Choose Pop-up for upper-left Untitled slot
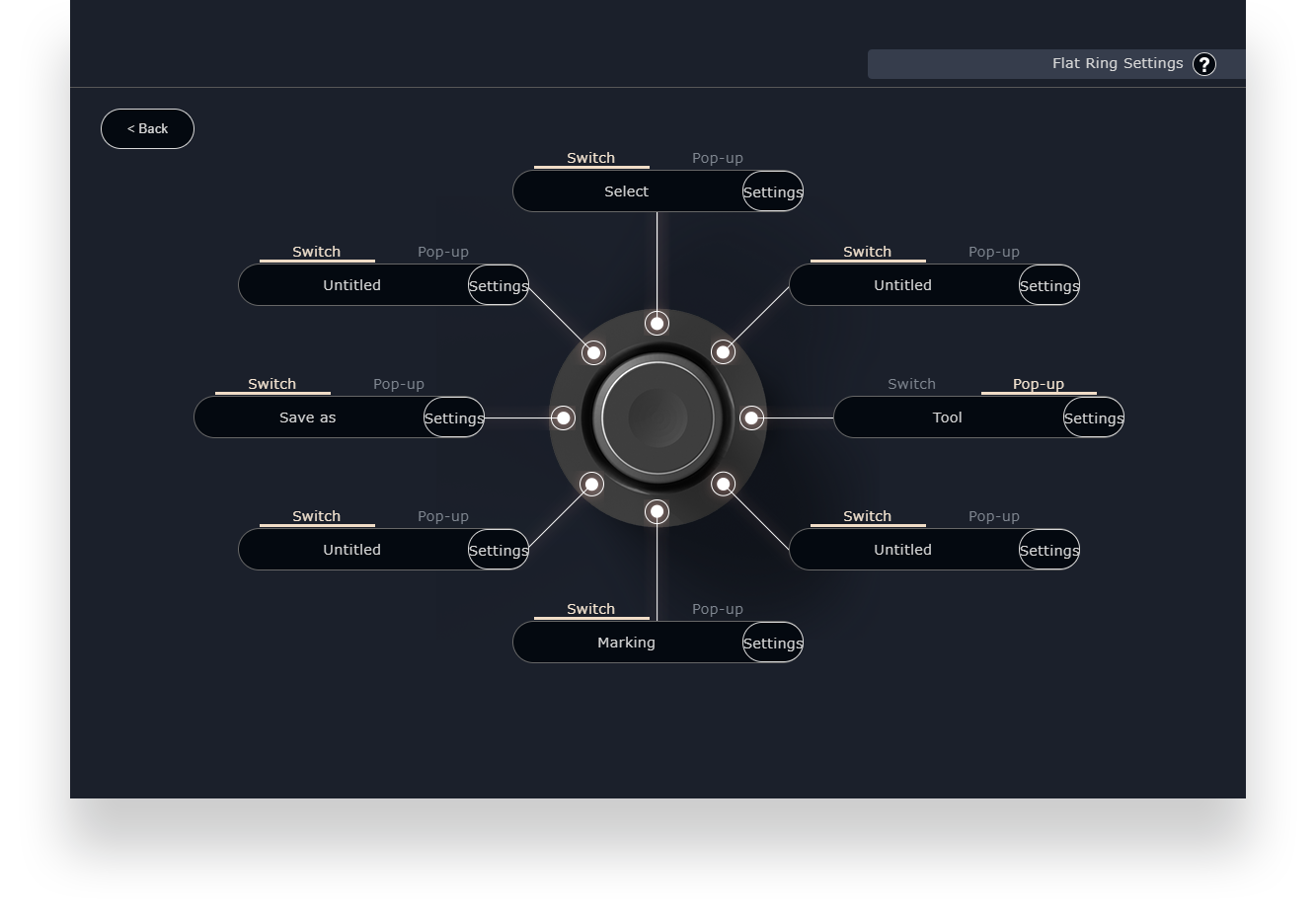The height and width of the screenshot is (910, 1316). coord(443,252)
